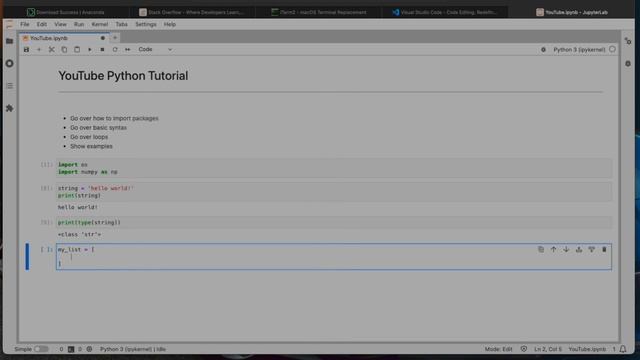Switch to iTerm2 macOS Terminal Replacement tab
This screenshot has height=360, width=640.
(319, 12)
